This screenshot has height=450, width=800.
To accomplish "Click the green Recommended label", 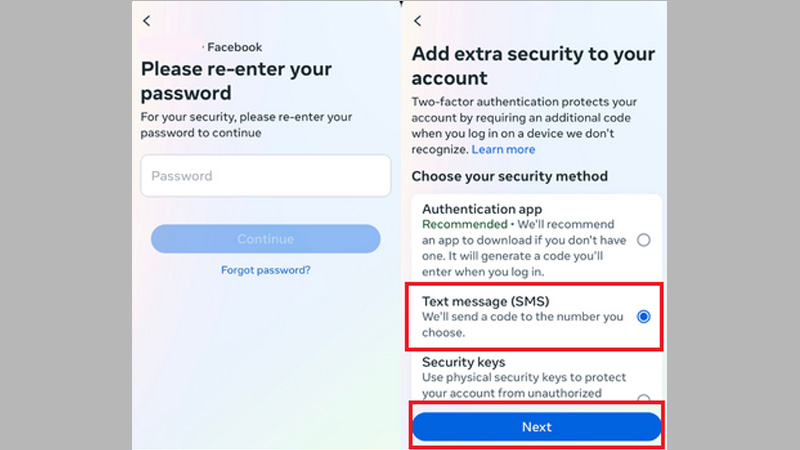I will [464, 224].
